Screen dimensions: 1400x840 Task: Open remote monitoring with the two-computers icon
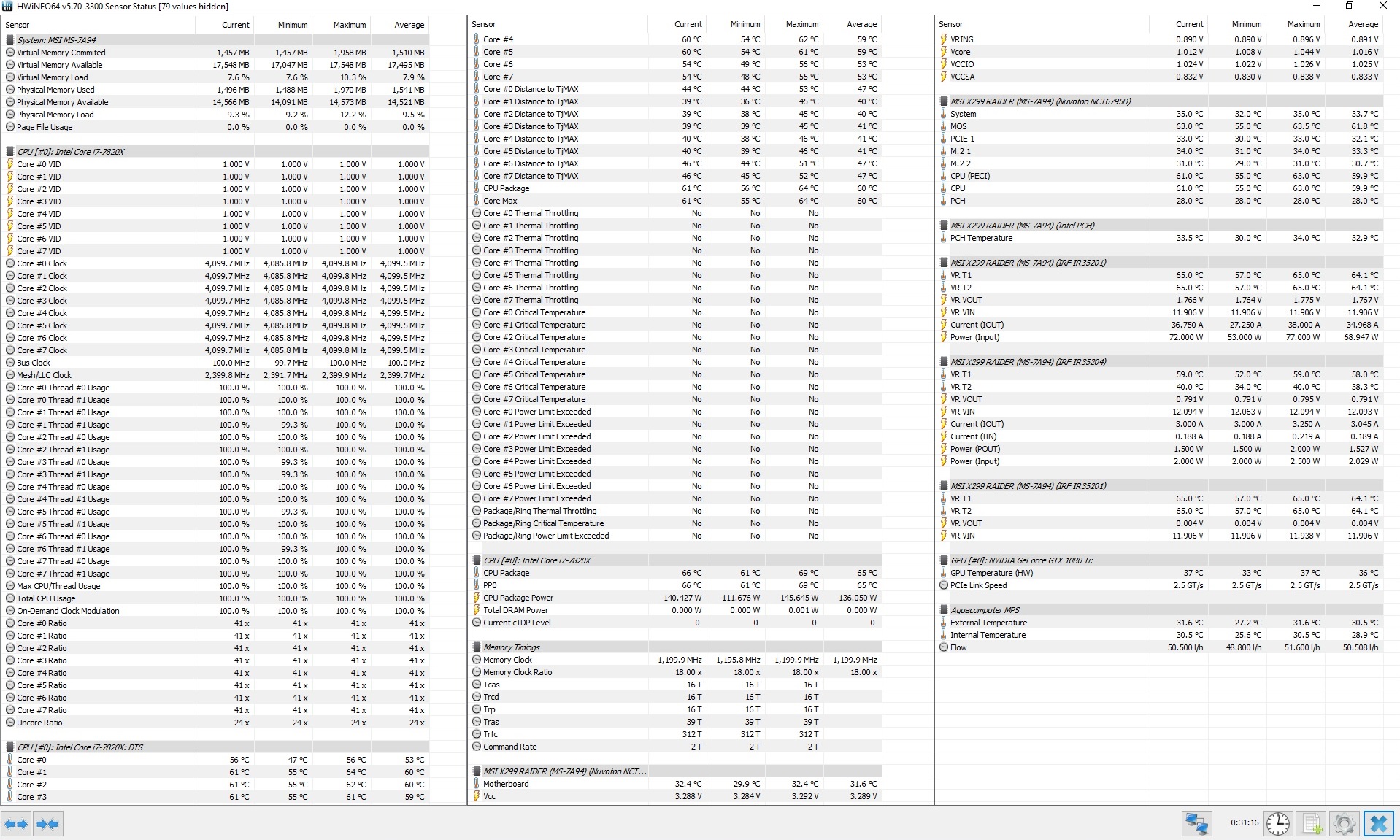pyautogui.click(x=1197, y=824)
